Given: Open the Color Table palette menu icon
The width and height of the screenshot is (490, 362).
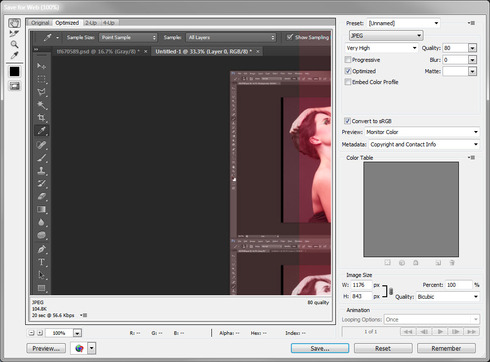Looking at the screenshot, I should click(x=471, y=157).
